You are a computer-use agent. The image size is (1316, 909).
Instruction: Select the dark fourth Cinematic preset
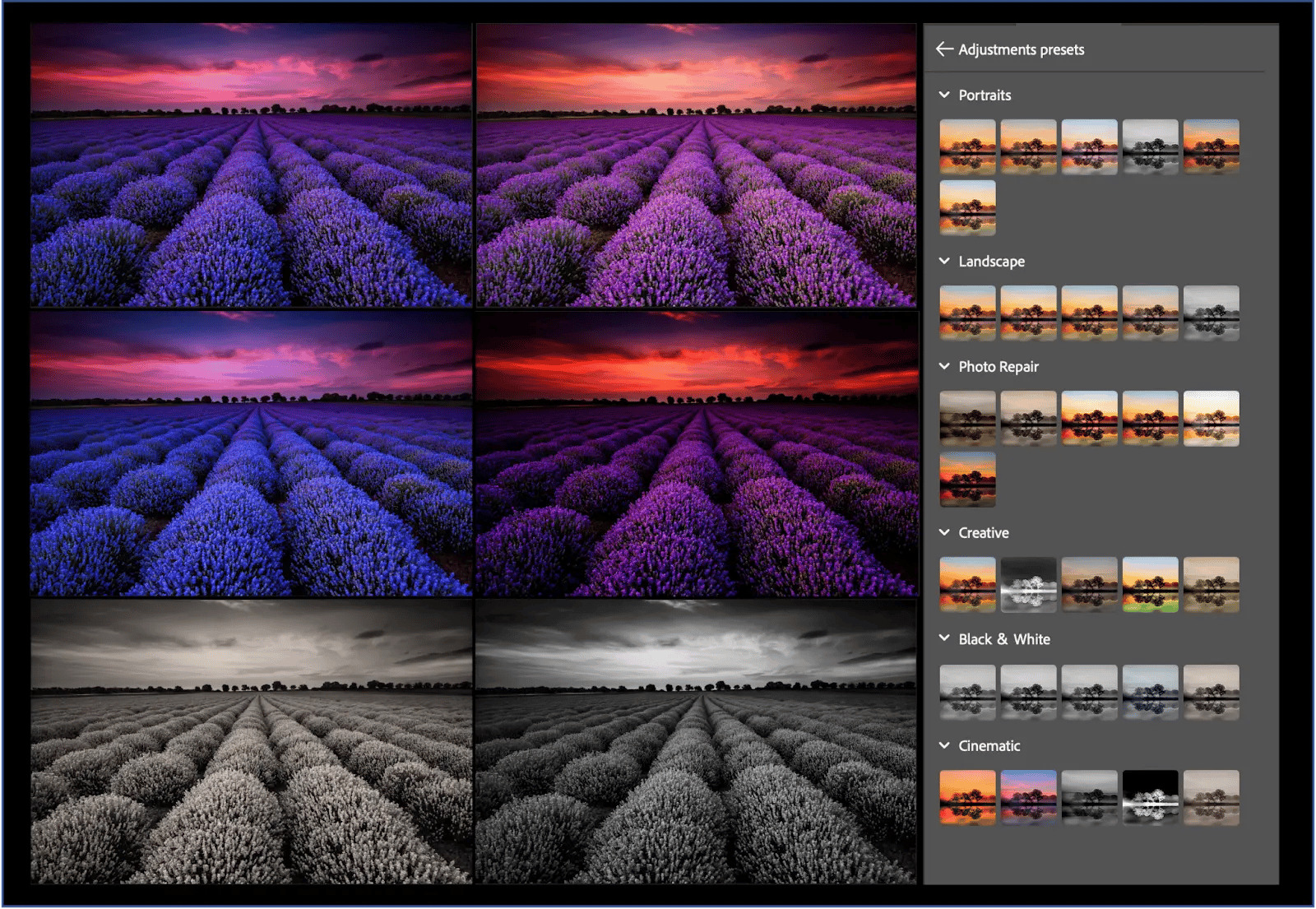(x=1151, y=796)
